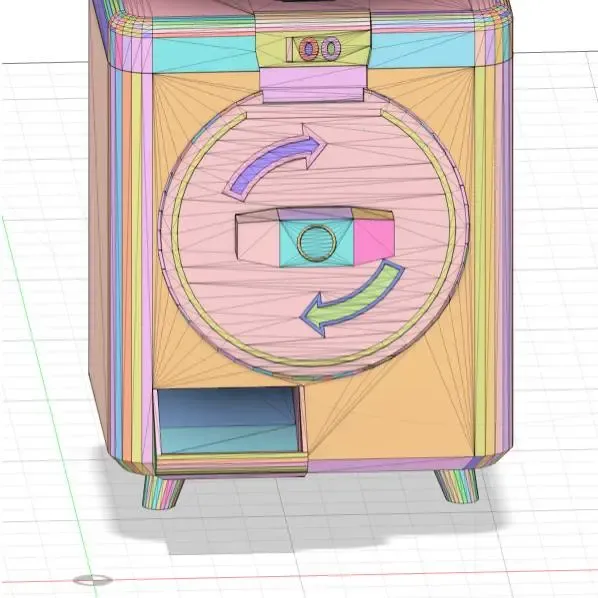Image resolution: width=598 pixels, height=598 pixels.
Task: Select the cyan band right of the slot plate
Action: coord(422,50)
